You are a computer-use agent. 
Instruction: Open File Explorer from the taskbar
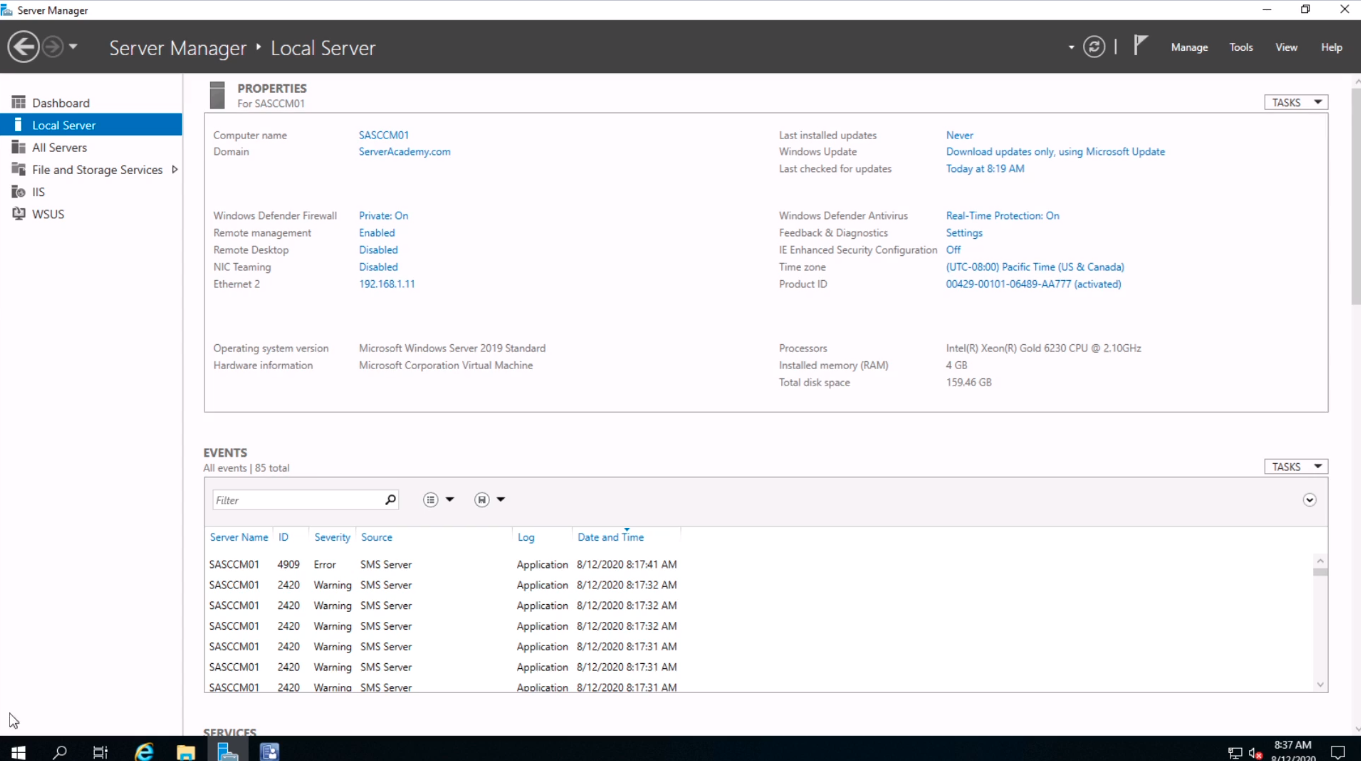(186, 751)
